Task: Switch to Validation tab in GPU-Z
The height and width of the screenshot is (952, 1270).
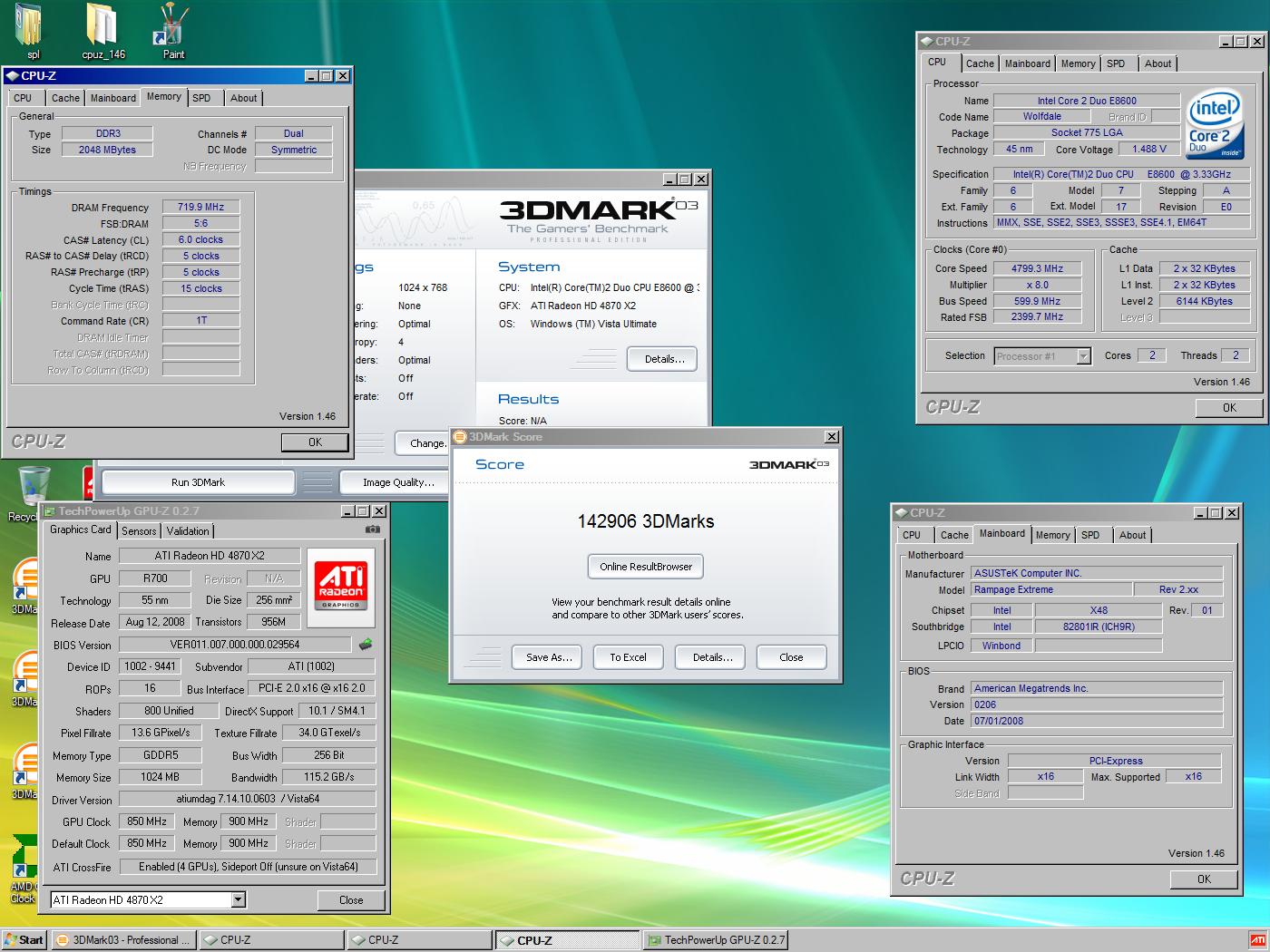Action: 188,531
